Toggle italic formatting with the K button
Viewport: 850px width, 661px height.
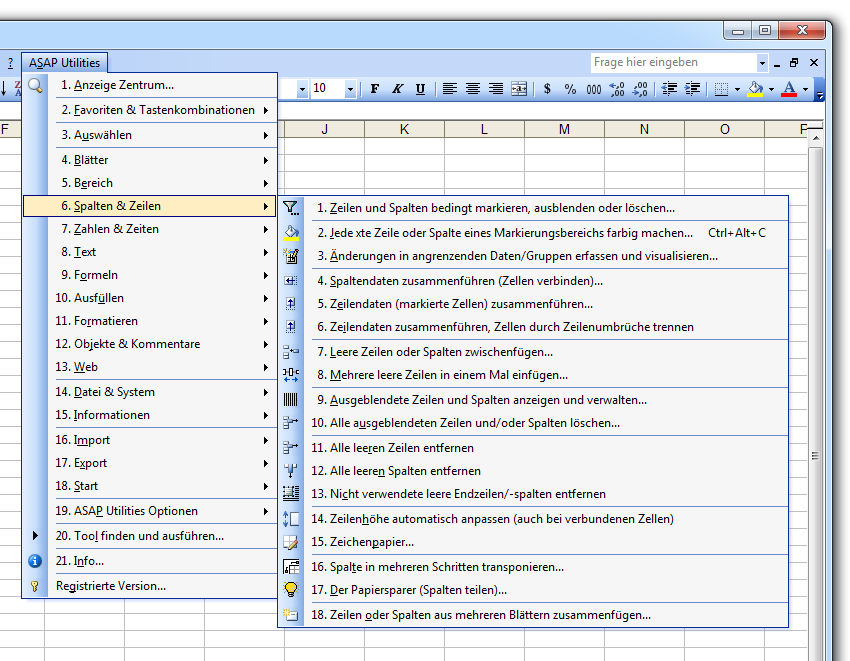pyautogui.click(x=397, y=89)
